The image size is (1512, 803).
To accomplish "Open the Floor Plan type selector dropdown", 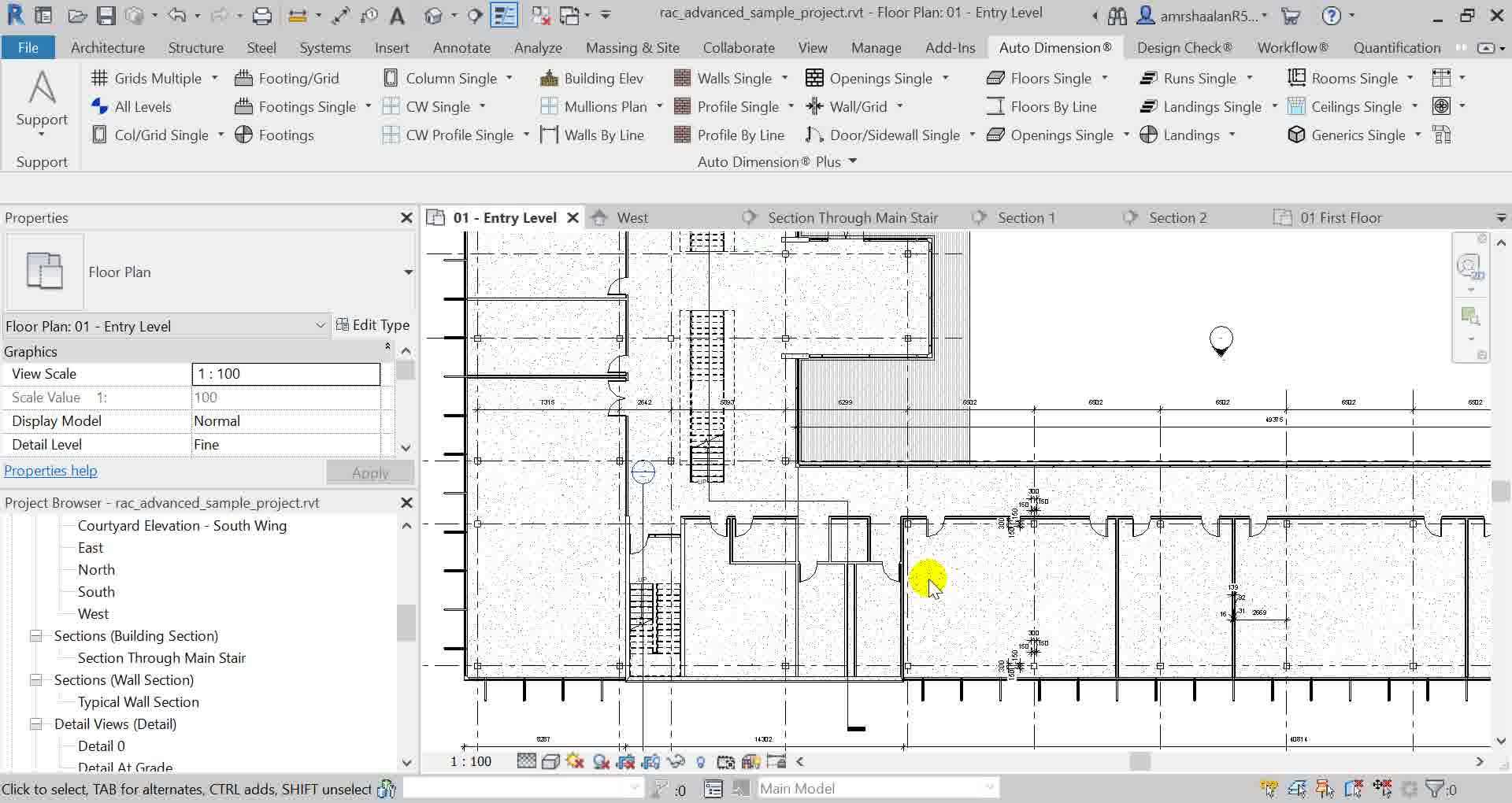I will click(x=408, y=272).
